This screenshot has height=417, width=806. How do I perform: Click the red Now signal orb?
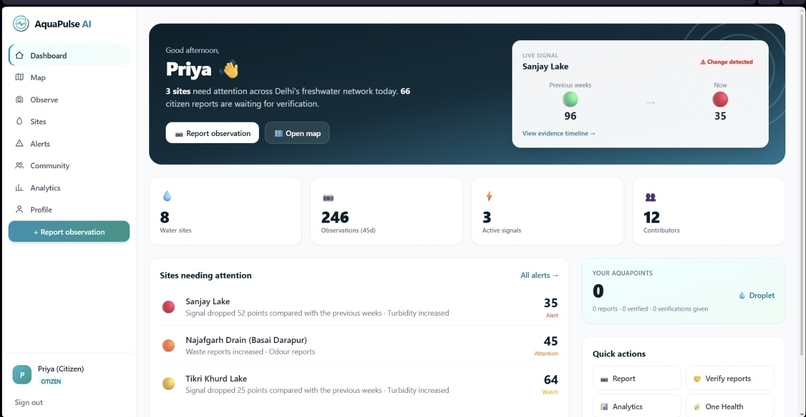tap(720, 99)
